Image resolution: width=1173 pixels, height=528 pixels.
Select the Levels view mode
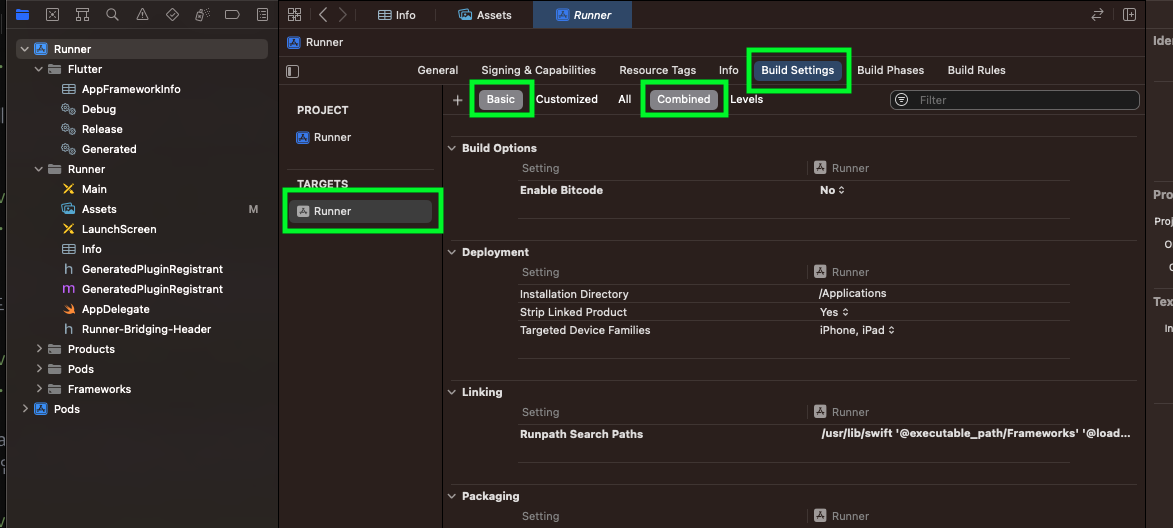pyautogui.click(x=747, y=99)
